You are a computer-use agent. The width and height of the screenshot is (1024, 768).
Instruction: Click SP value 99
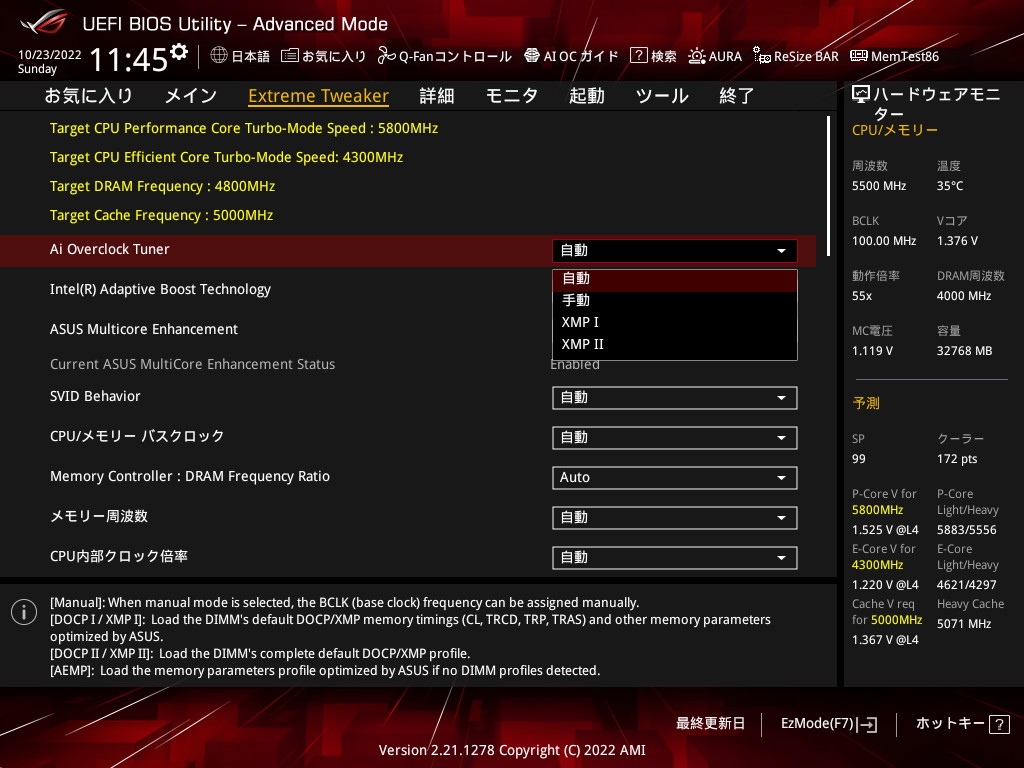(x=859, y=459)
